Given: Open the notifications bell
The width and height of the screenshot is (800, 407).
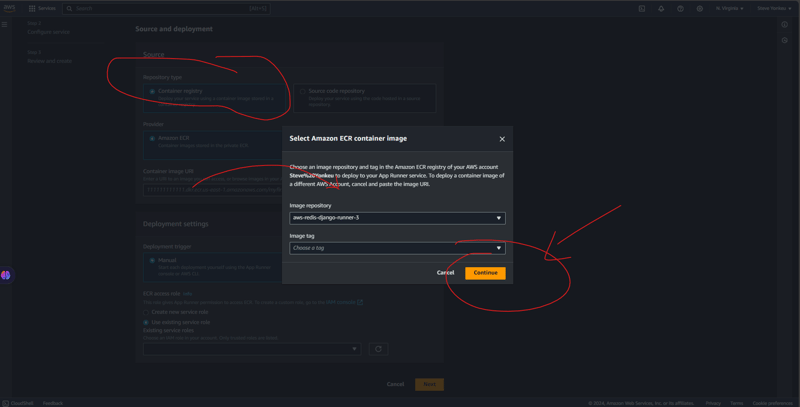Looking at the screenshot, I should [661, 9].
